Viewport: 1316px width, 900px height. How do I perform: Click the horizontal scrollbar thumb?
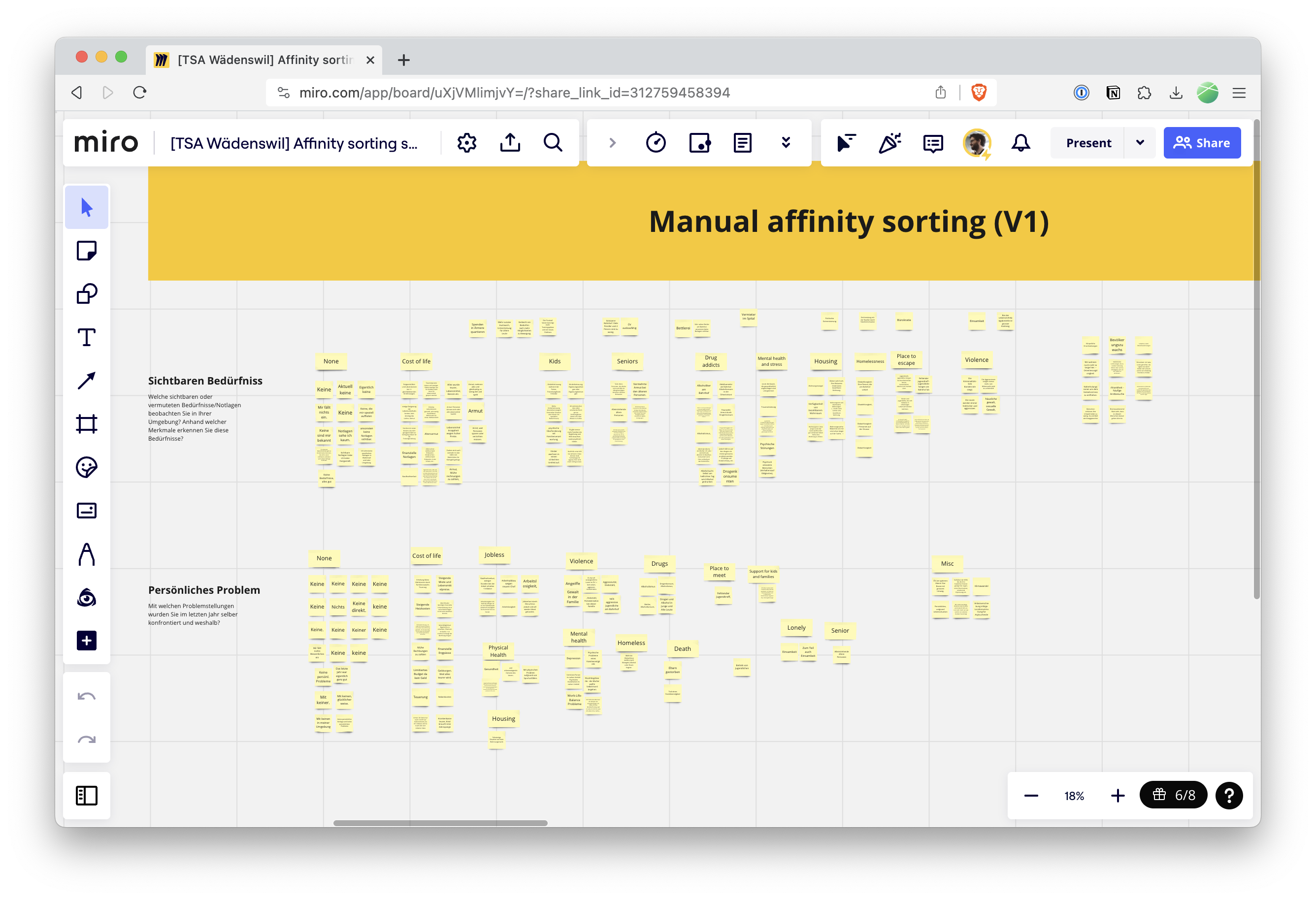pyautogui.click(x=440, y=822)
